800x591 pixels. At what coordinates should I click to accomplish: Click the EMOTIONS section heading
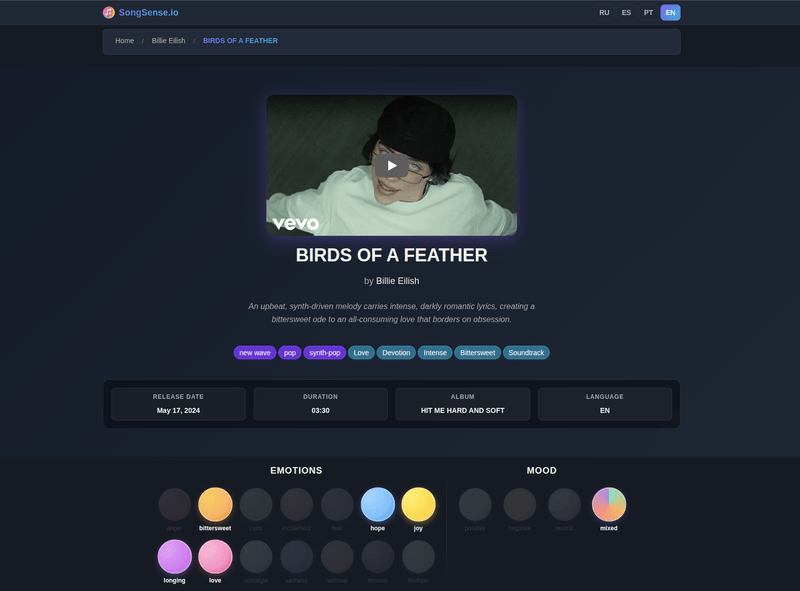296,471
